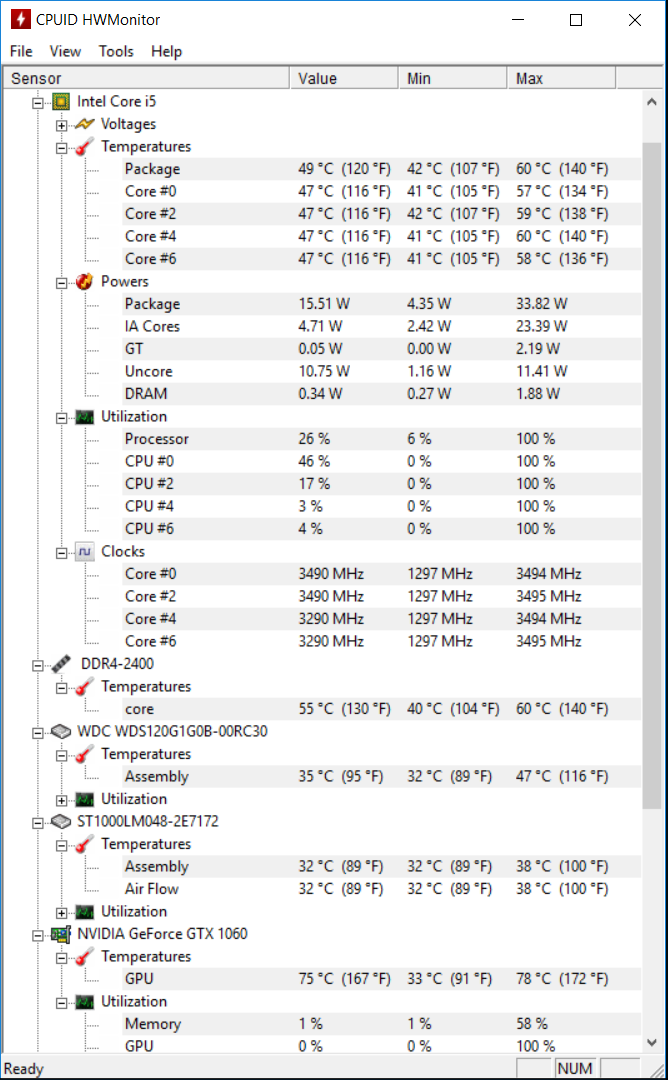The image size is (668, 1080).
Task: Click the NVIDIA GeForce GTX 1060 card icon
Action: [x=61, y=934]
